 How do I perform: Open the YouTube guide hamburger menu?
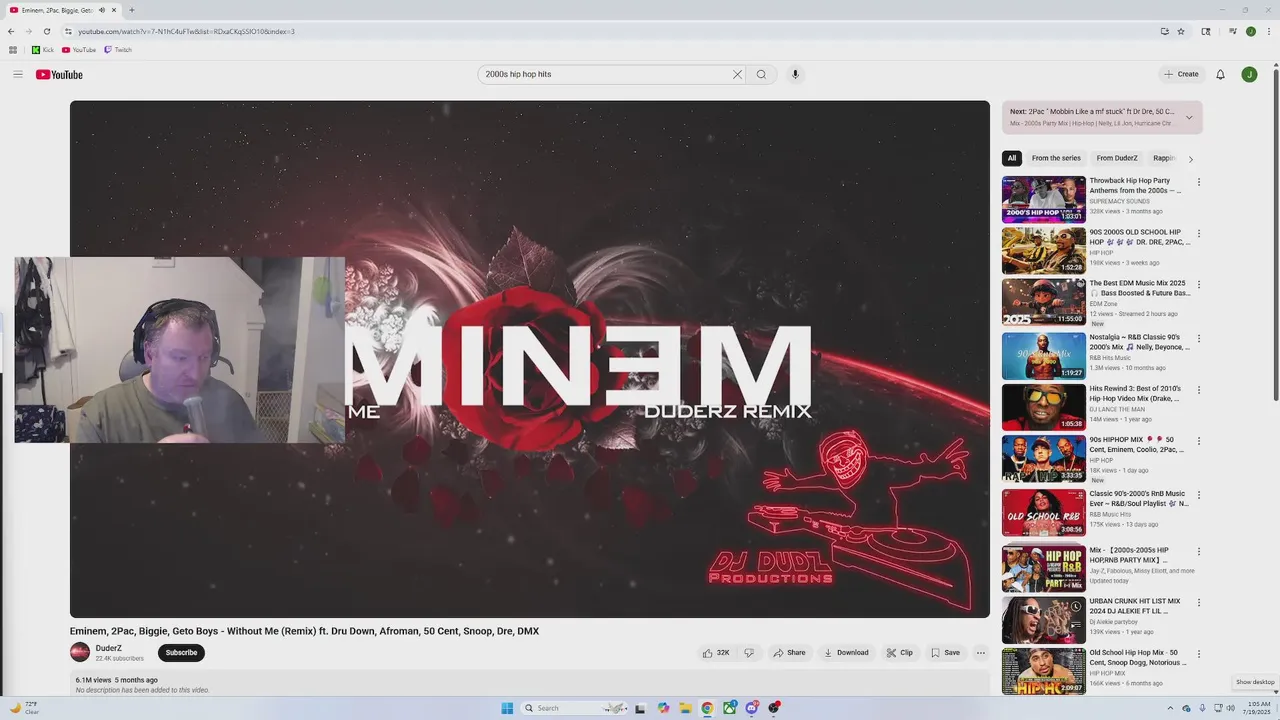[x=17, y=74]
